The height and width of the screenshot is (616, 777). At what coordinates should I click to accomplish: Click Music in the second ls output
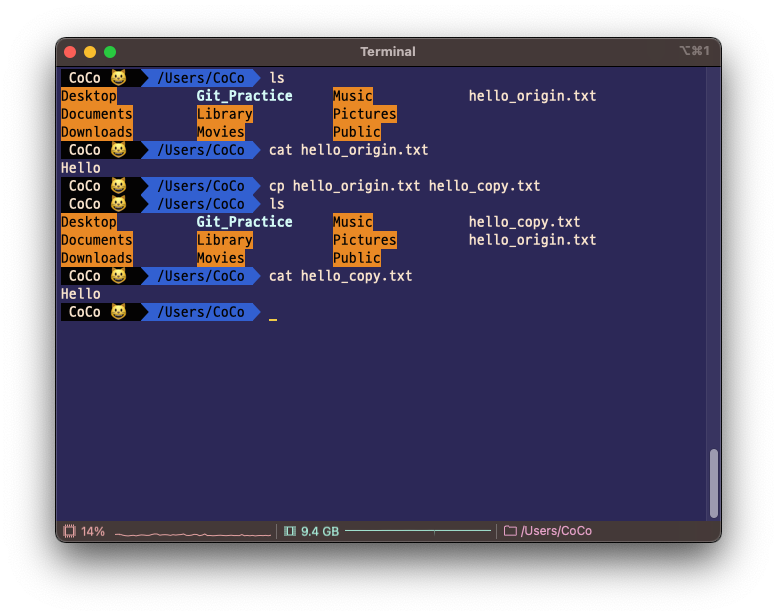tap(353, 222)
